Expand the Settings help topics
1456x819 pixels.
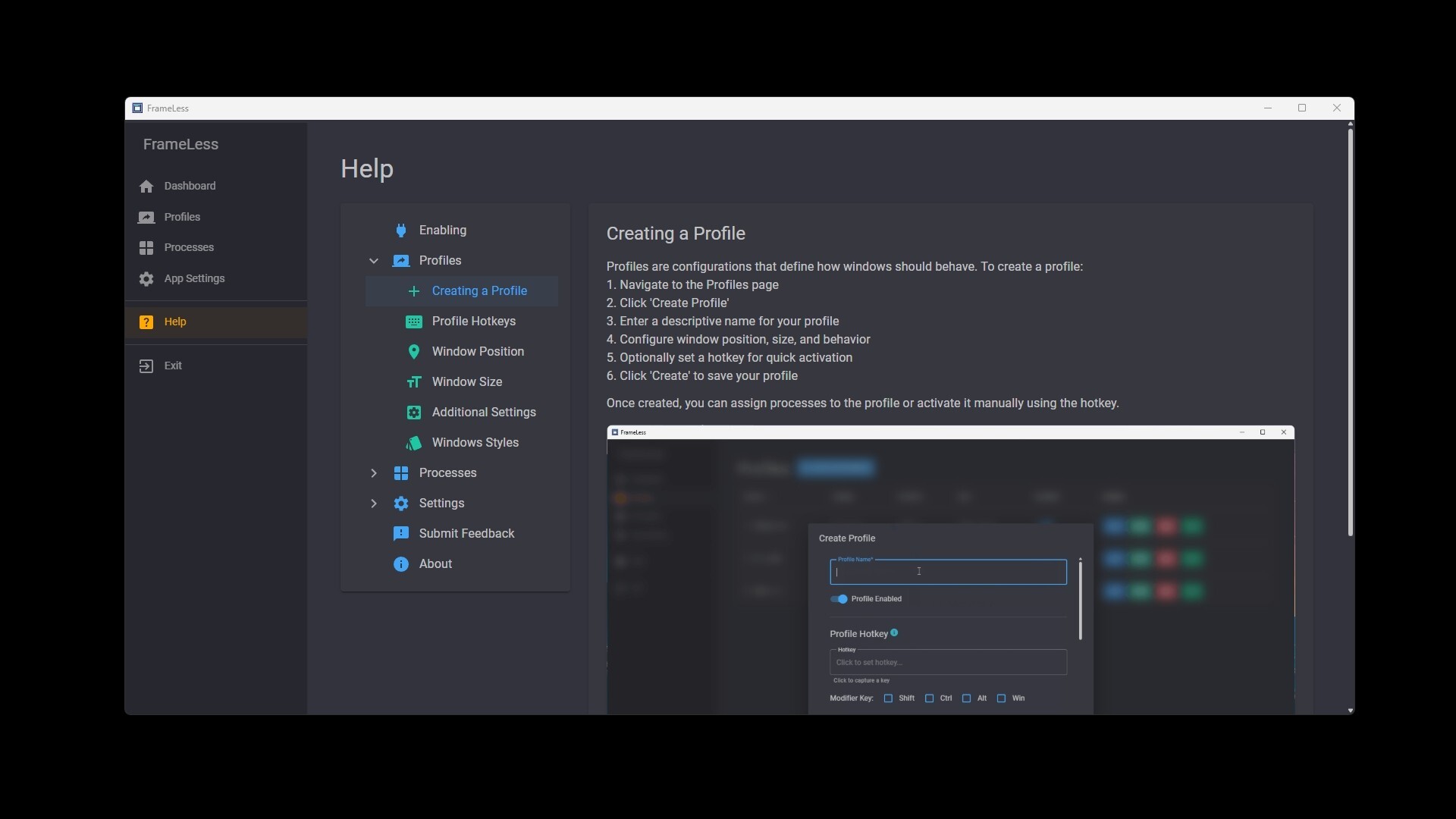(x=374, y=504)
